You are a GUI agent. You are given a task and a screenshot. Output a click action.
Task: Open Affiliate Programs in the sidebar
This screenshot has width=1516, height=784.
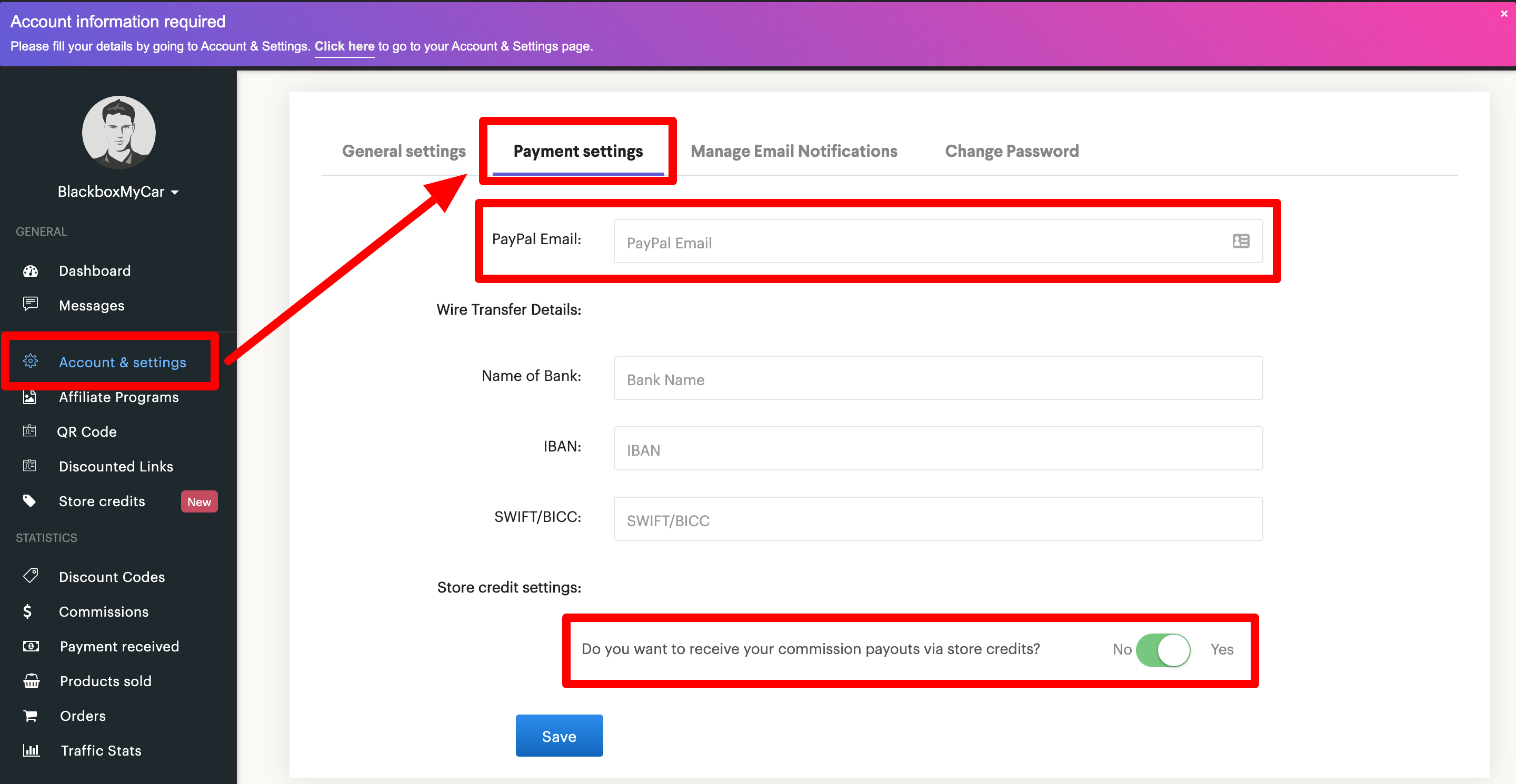[119, 397]
